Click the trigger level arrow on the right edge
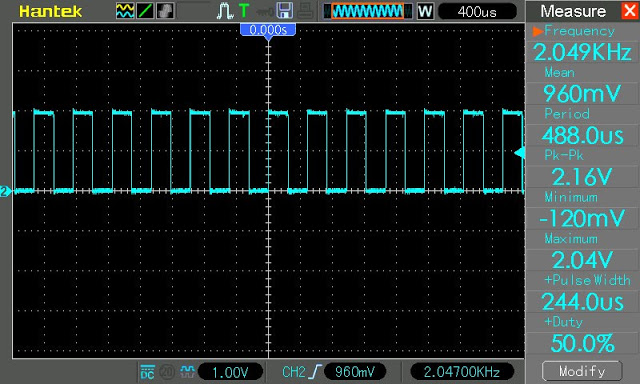640x384 pixels. click(x=519, y=153)
